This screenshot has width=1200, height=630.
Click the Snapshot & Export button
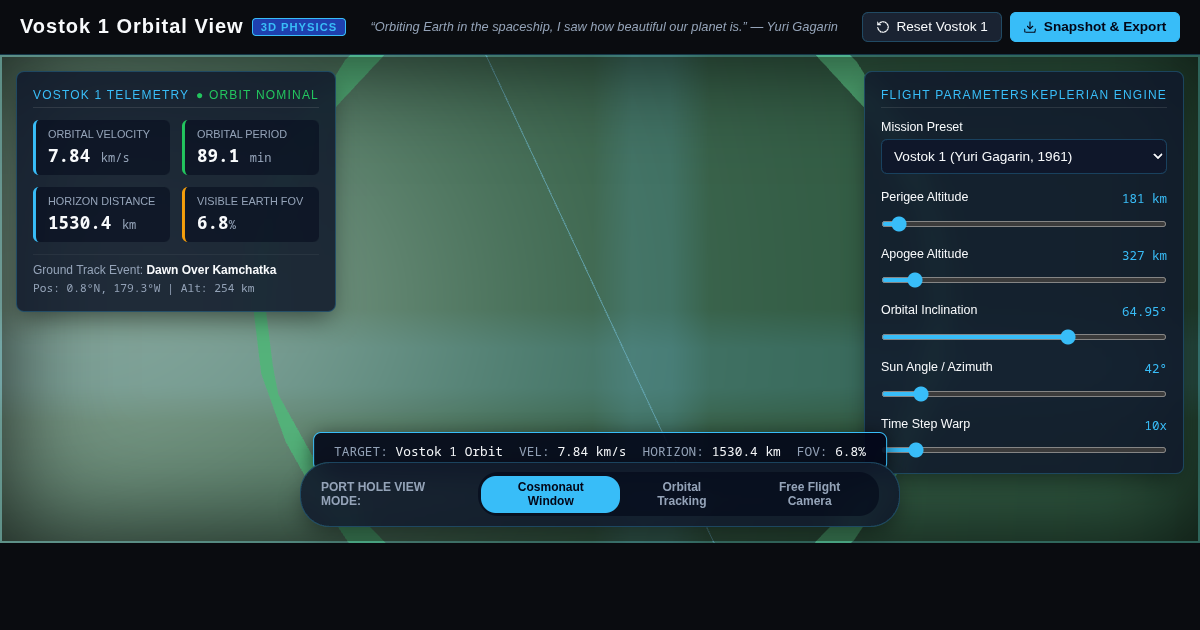(1095, 27)
